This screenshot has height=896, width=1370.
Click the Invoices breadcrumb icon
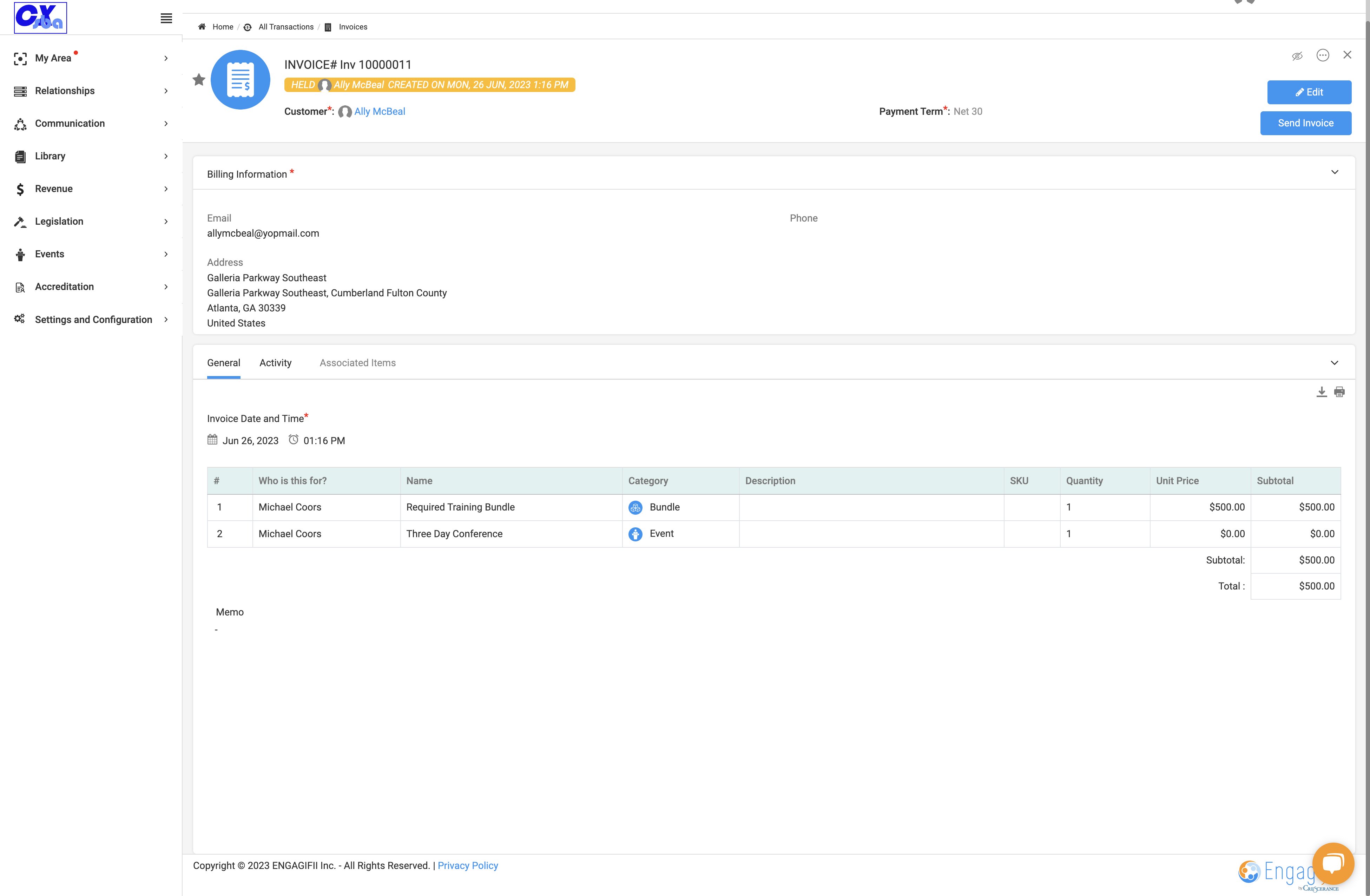328,27
